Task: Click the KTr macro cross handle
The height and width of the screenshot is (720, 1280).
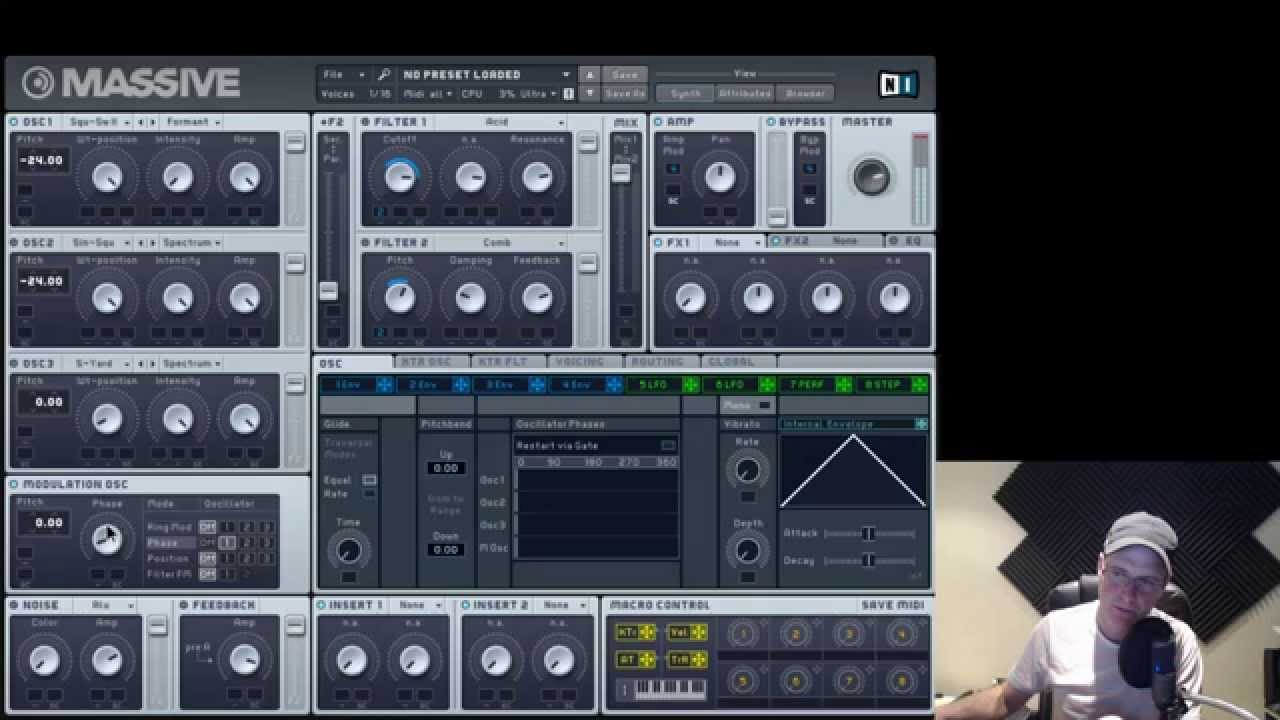Action: tap(648, 632)
